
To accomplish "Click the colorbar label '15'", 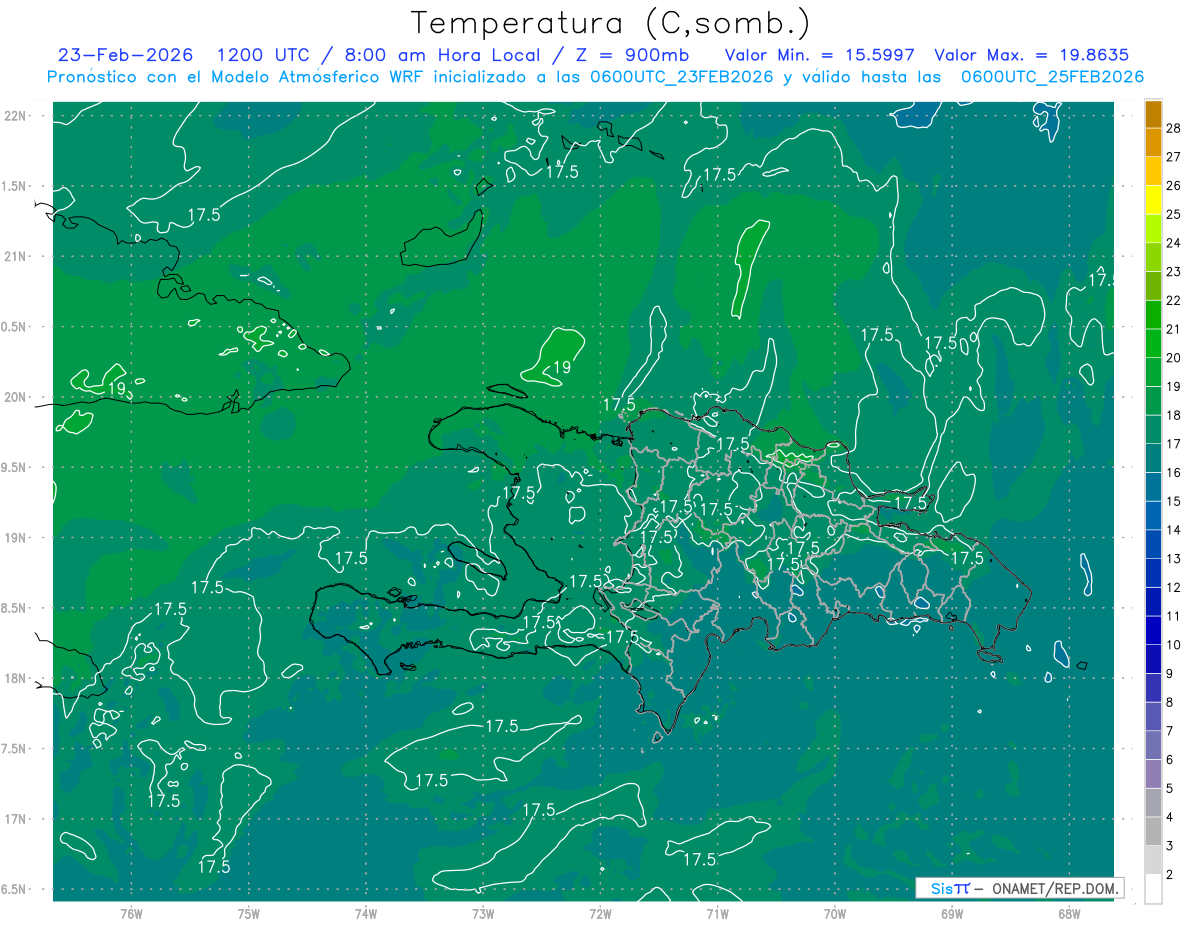I will coord(1173,501).
